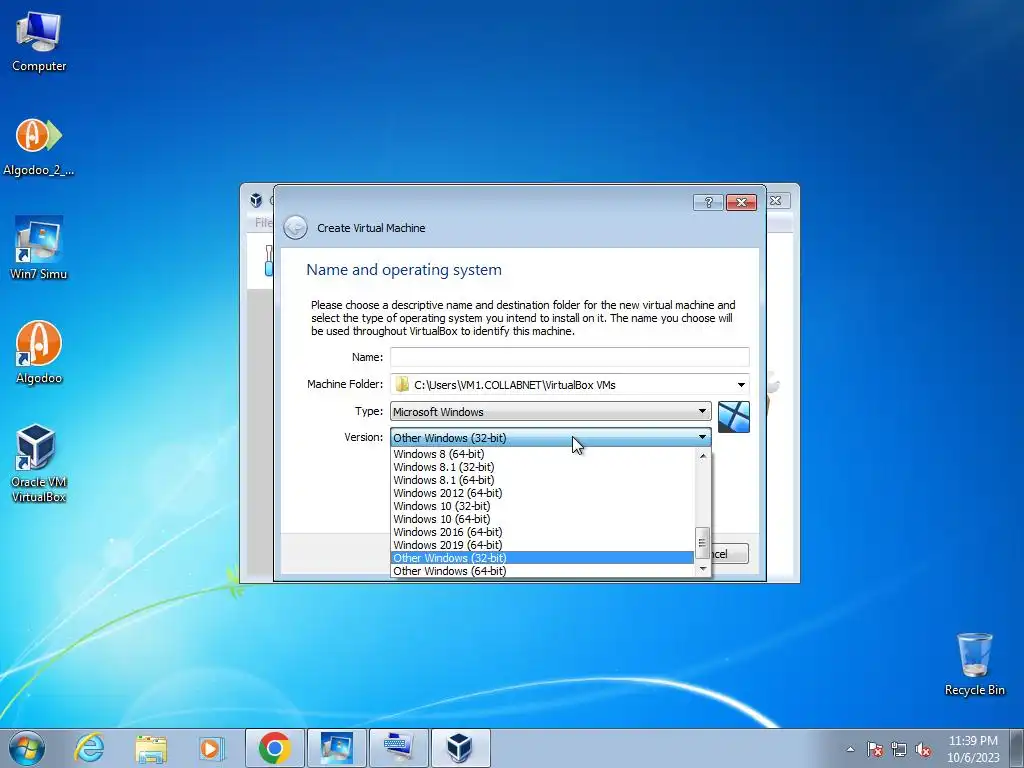Open the Windows Start menu orb
Screen dimensions: 1024x768
coord(27,748)
